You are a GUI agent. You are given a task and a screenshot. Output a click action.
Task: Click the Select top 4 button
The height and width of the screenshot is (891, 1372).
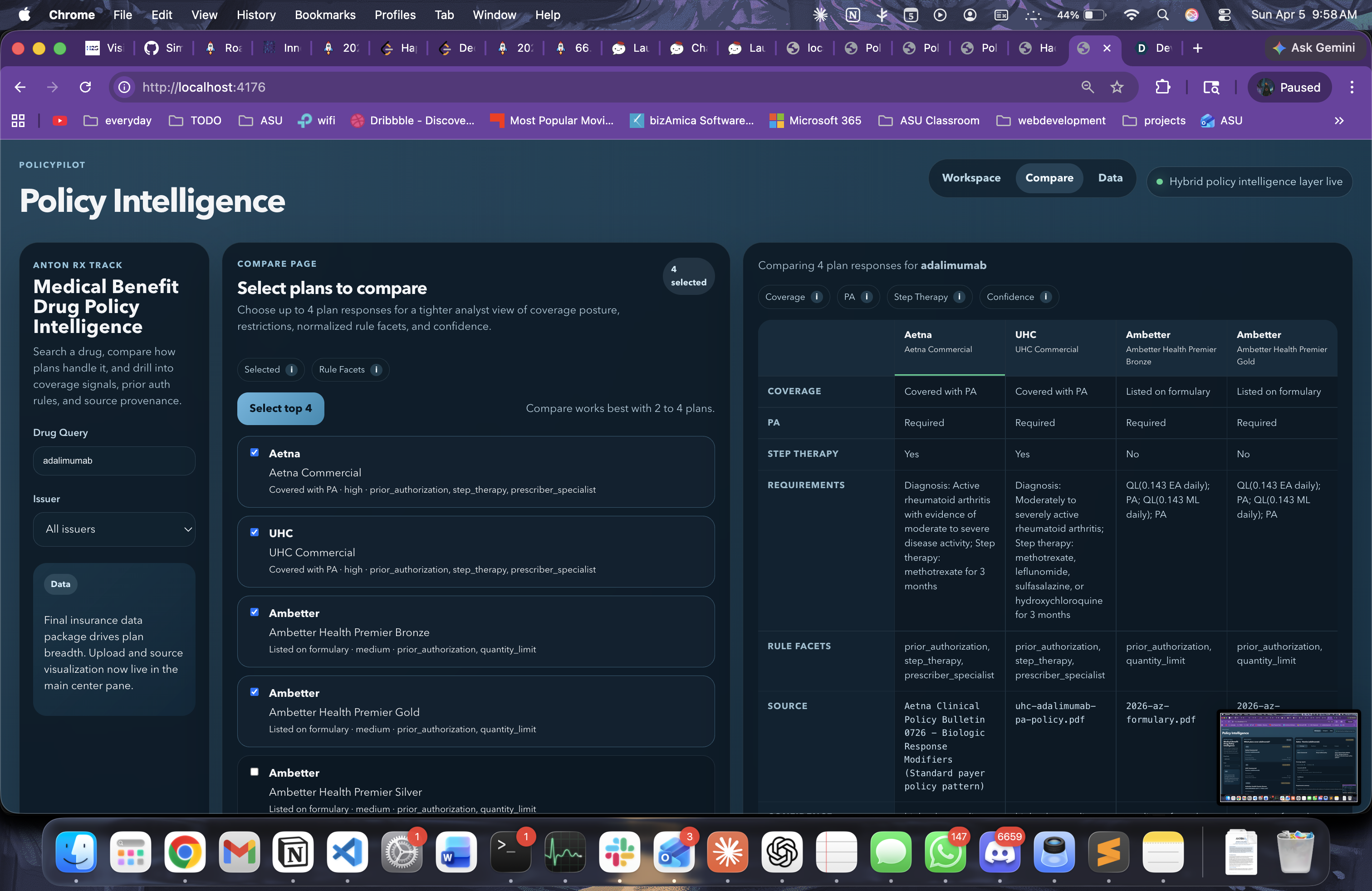pos(280,409)
